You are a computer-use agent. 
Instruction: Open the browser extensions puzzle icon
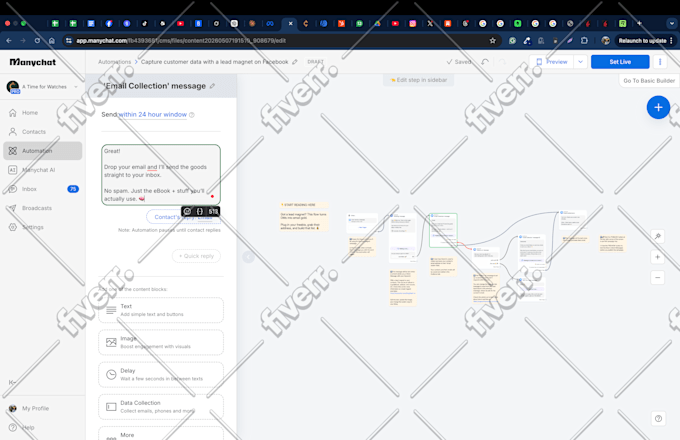(584, 41)
